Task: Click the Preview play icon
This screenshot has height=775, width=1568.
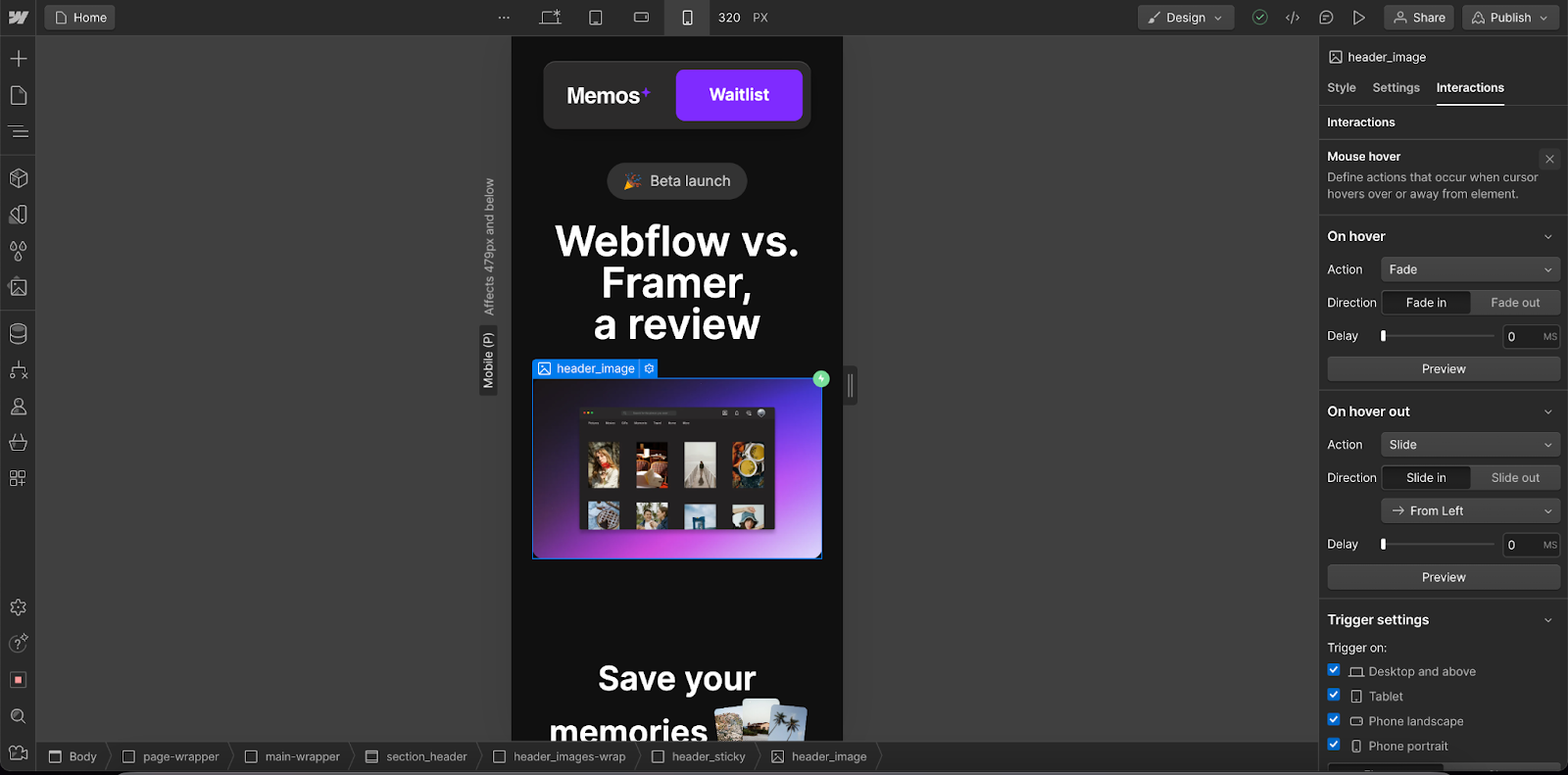Action: [1358, 18]
